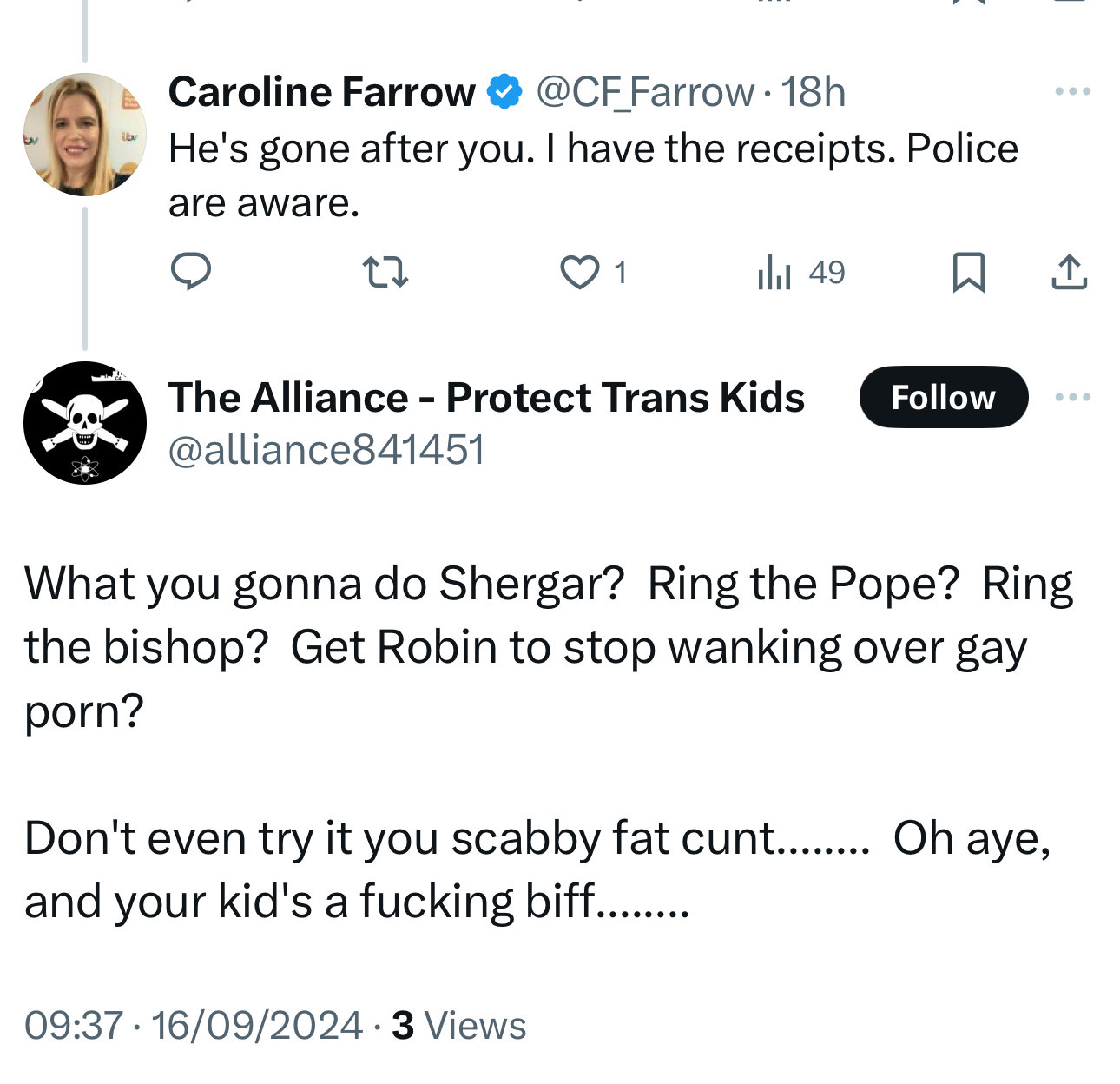Viewport: 1120px width, 1084px height.
Task: Open The Alliance - Protect Trans Kids name
Action: click(x=486, y=398)
